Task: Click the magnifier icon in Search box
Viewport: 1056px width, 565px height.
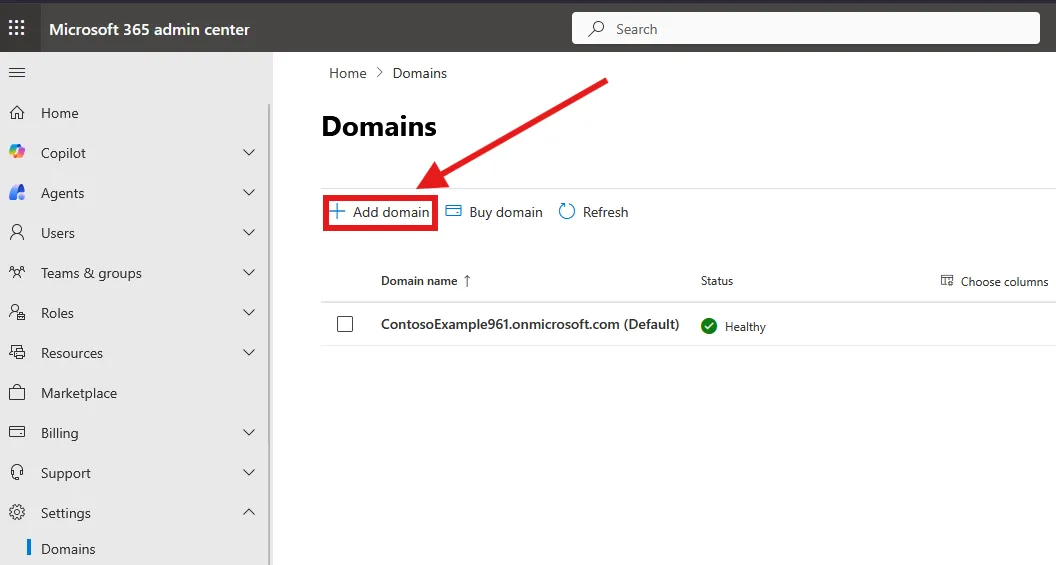Action: 596,28
